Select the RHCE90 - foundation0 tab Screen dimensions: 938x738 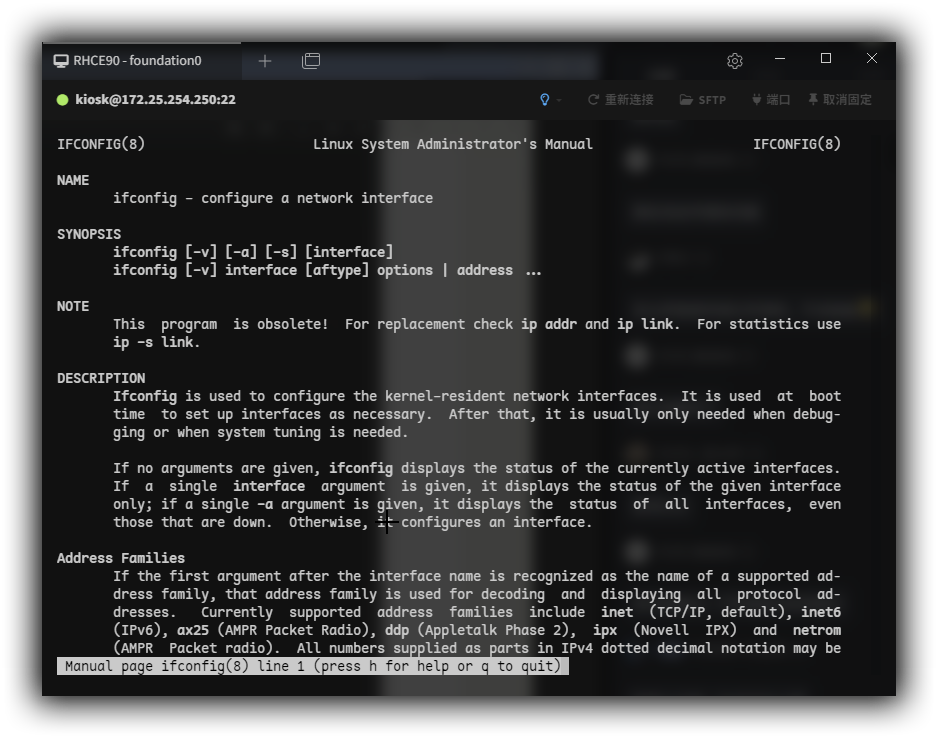click(x=137, y=61)
